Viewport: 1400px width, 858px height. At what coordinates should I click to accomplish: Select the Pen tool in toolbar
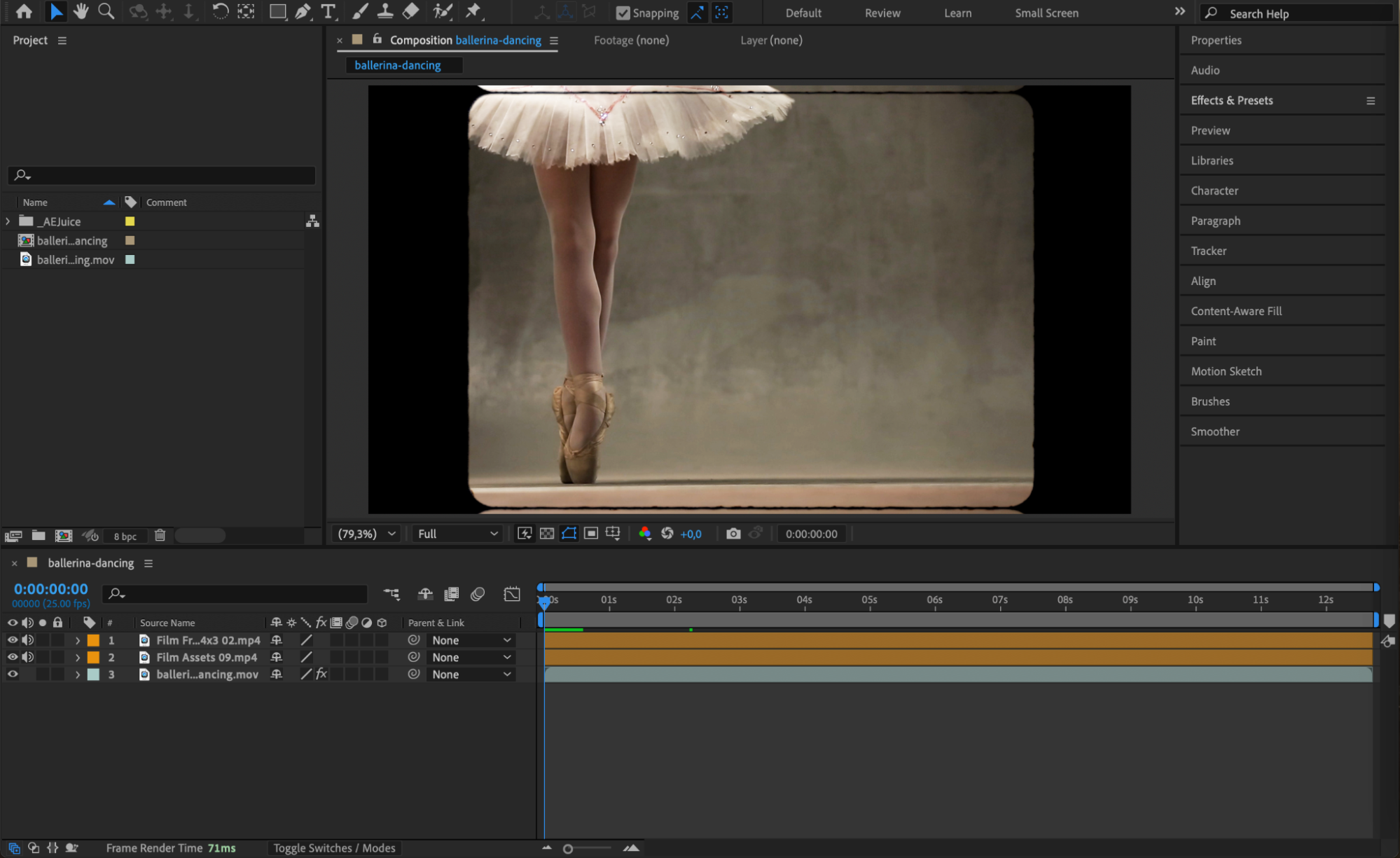(x=303, y=12)
